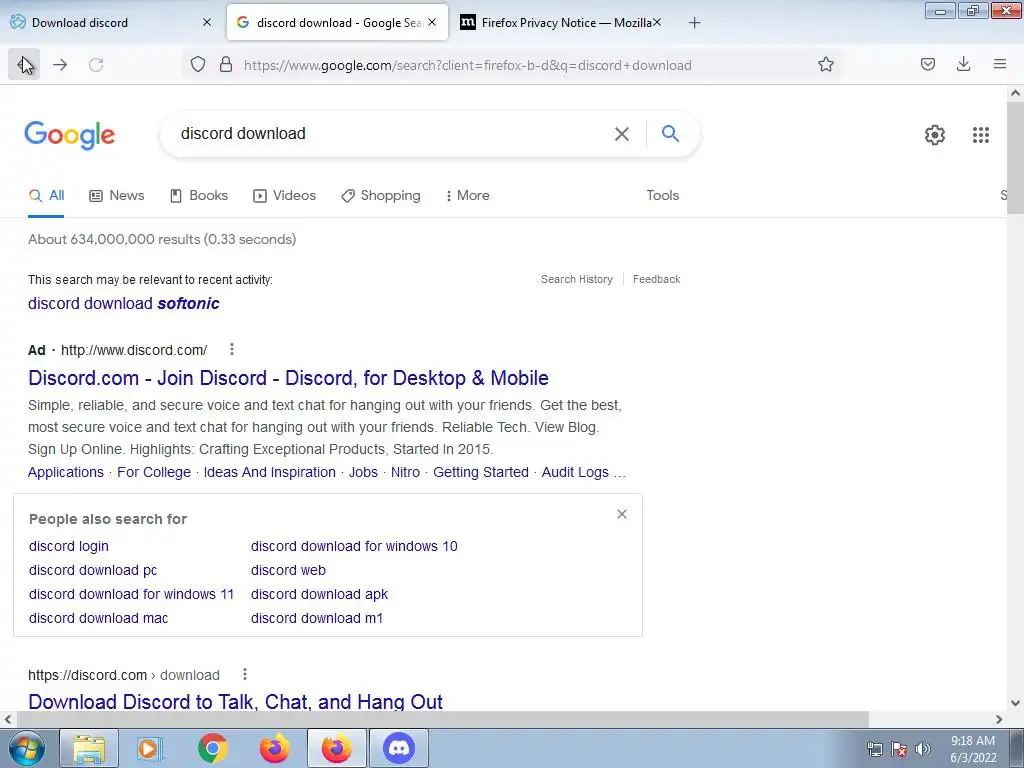
Task: Open Search History link
Action: point(577,279)
